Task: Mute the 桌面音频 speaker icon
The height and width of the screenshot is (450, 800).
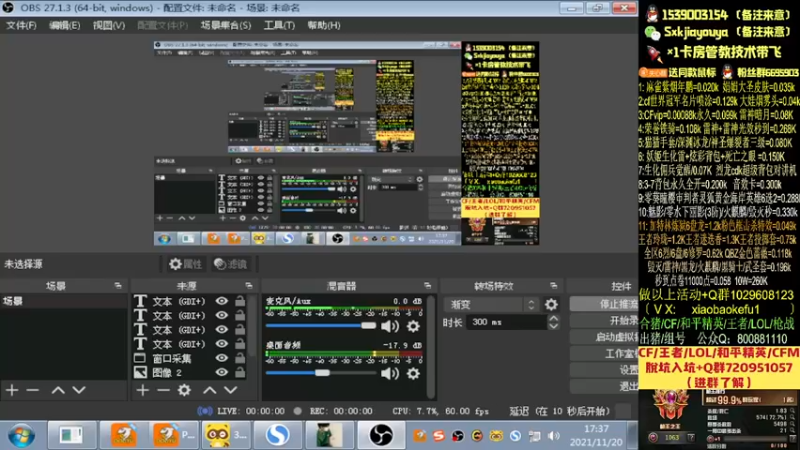Action: pyautogui.click(x=390, y=373)
